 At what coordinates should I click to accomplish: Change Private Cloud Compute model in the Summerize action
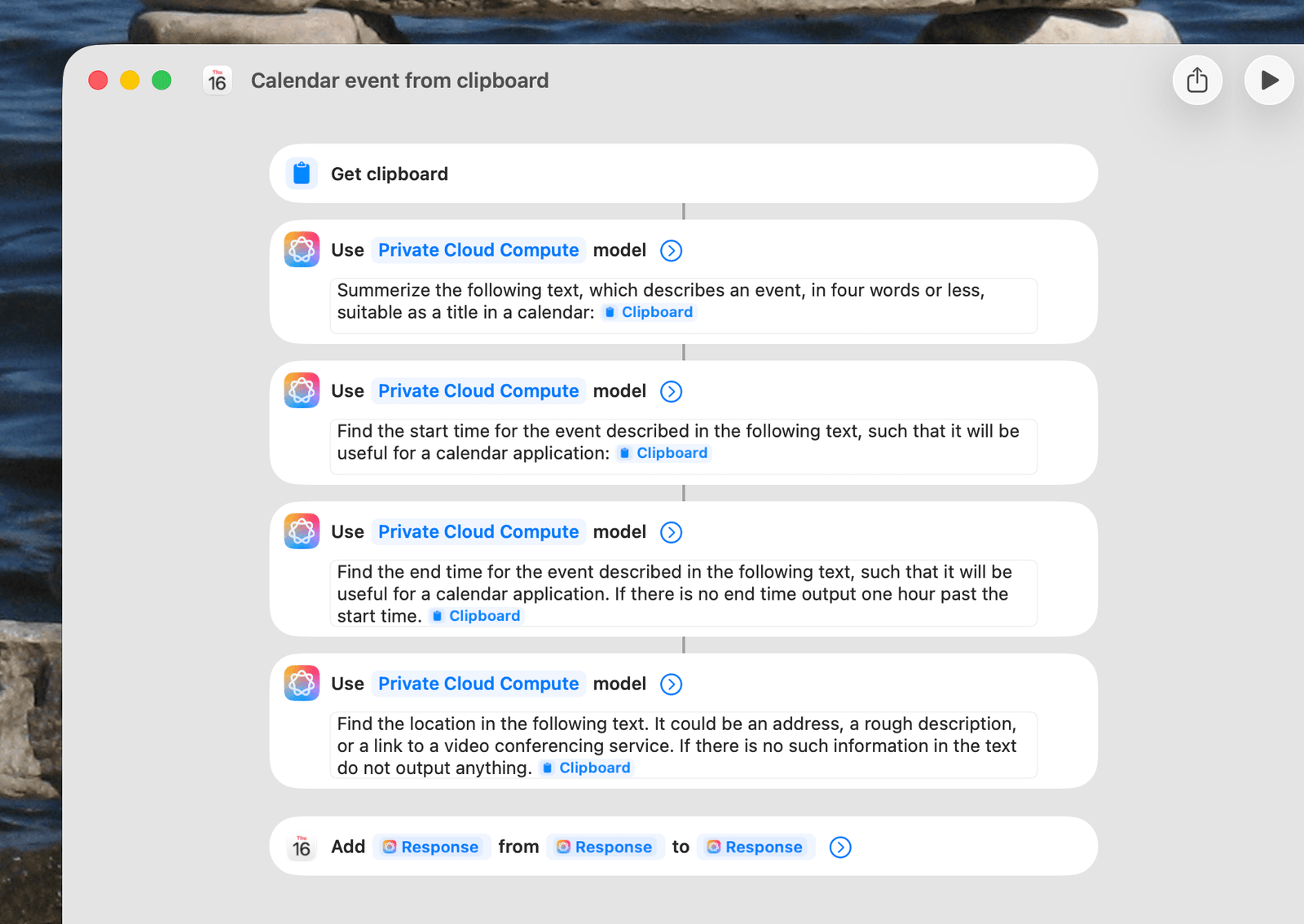[478, 250]
